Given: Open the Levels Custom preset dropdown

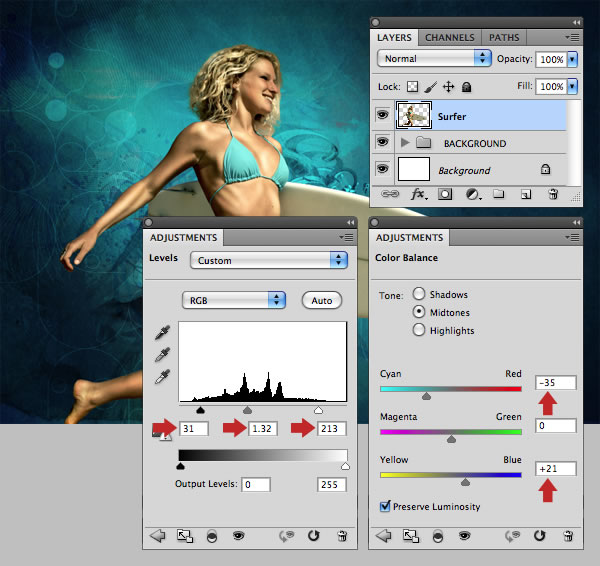Looking at the screenshot, I should (269, 260).
